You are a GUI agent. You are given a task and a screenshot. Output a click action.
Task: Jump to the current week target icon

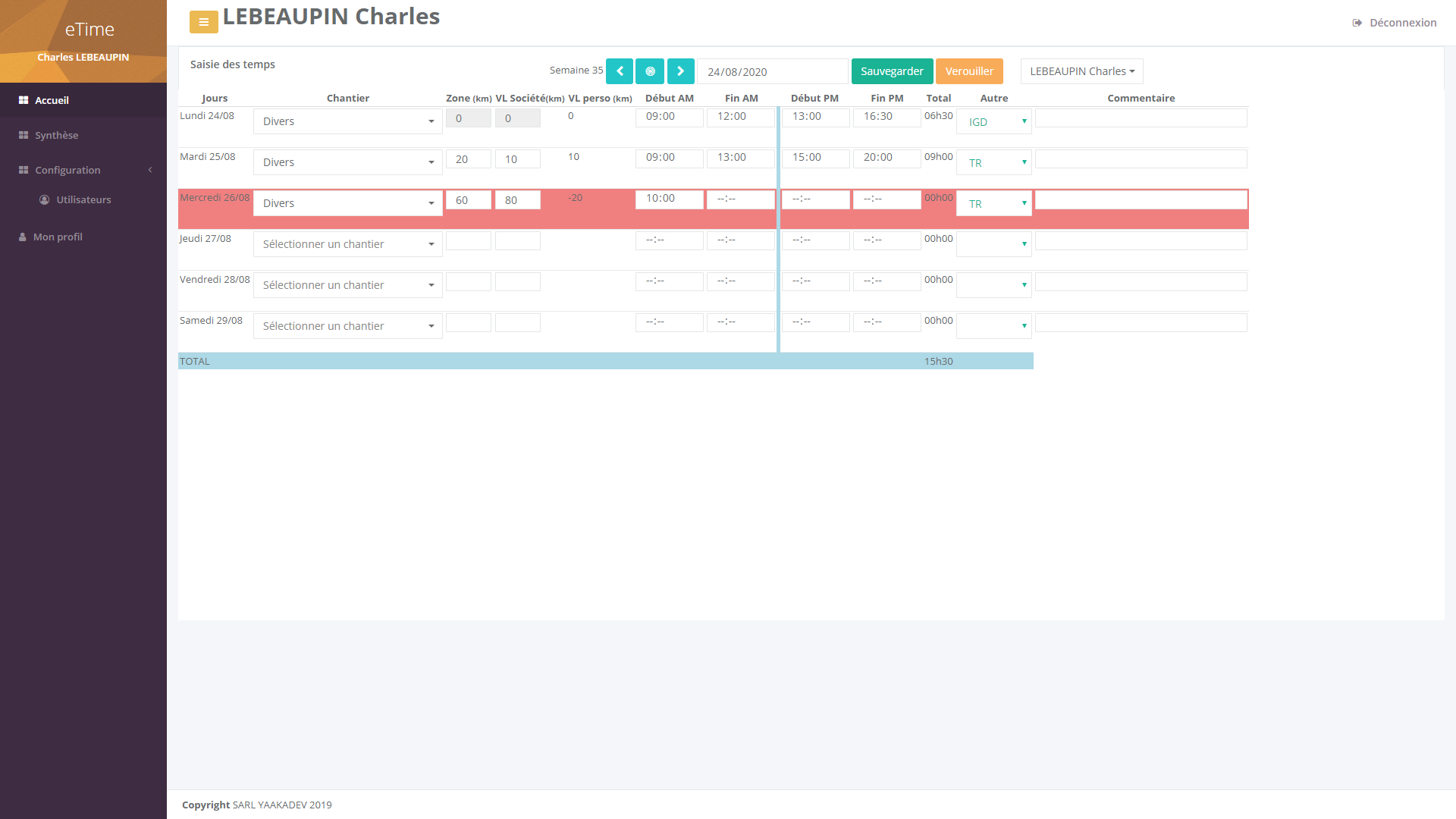tap(650, 71)
